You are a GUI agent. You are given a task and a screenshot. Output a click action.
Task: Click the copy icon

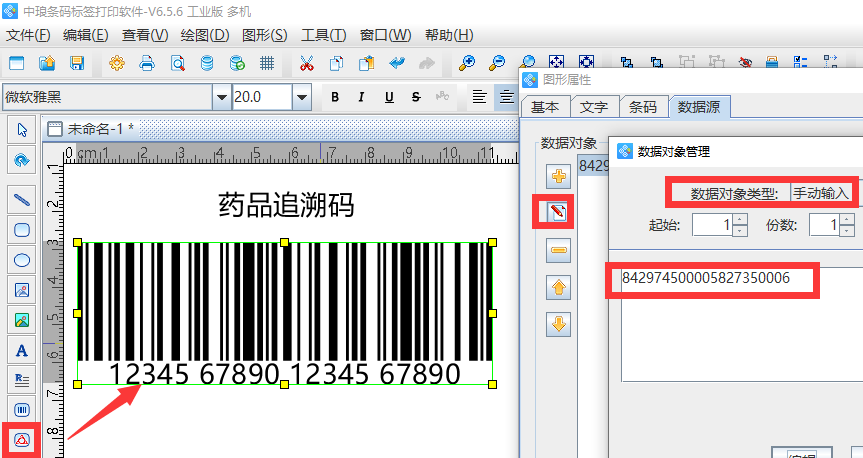[x=336, y=63]
